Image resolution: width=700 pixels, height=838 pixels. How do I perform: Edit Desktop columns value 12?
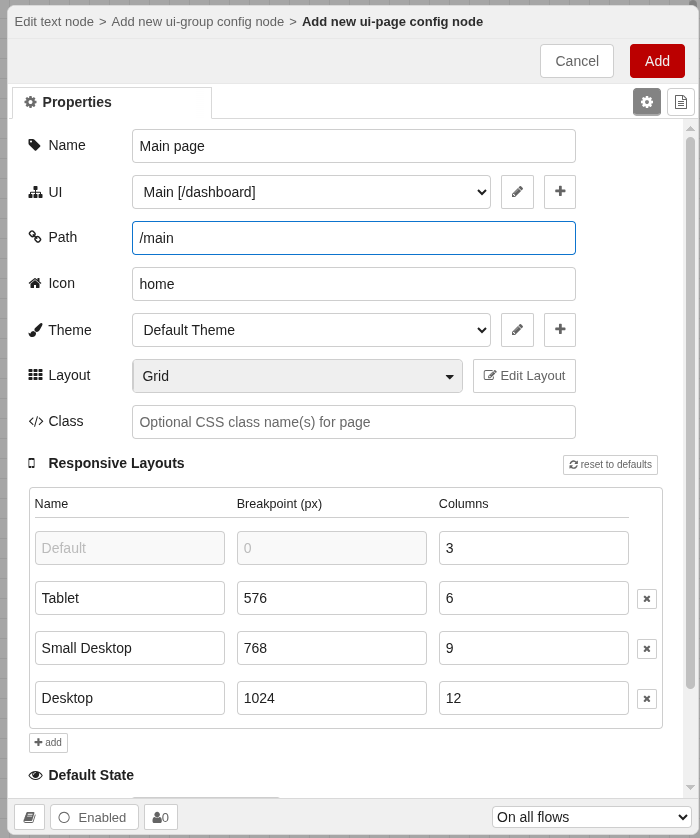(x=533, y=698)
